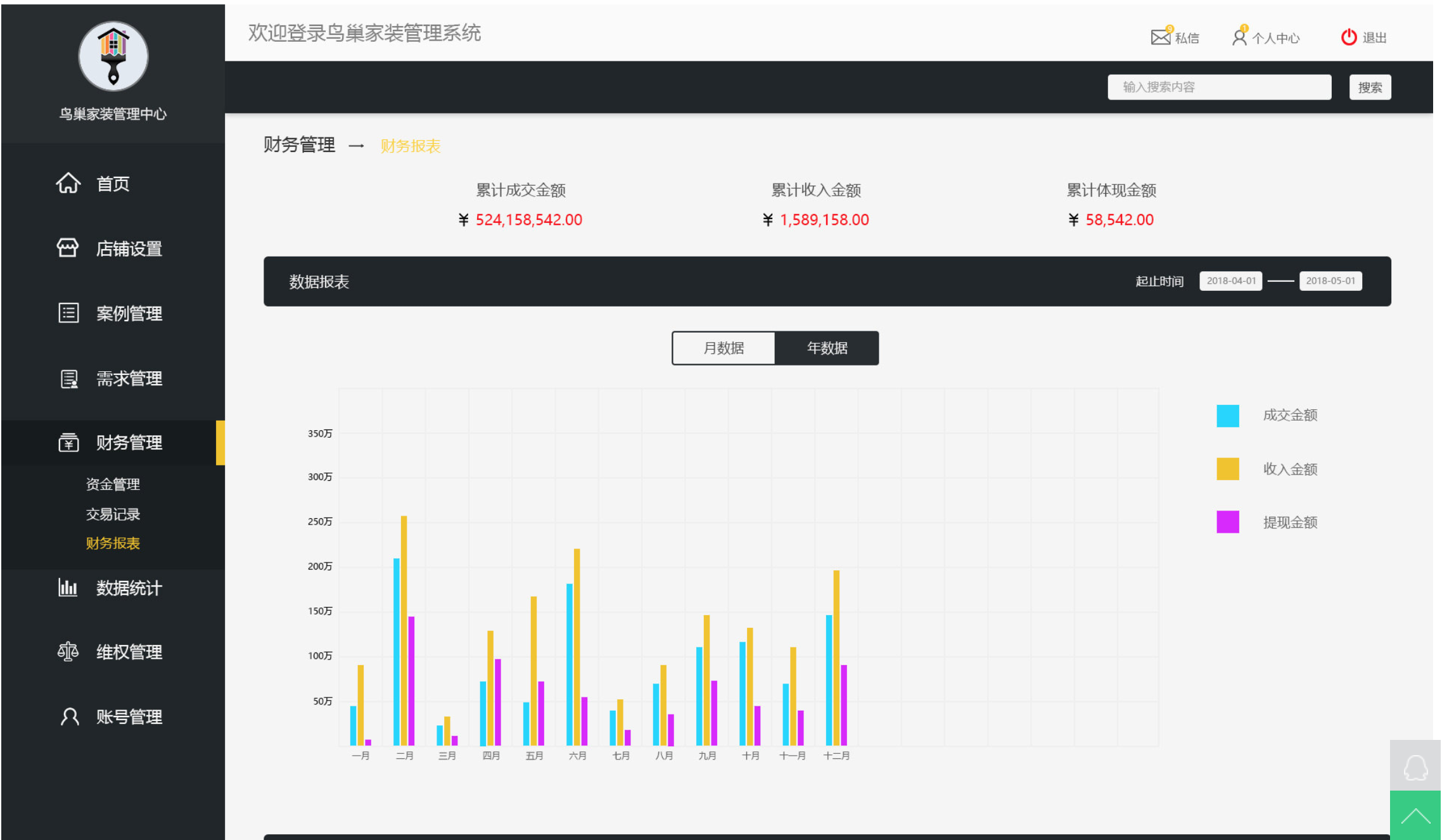
Task: Click the 数据报表 panel title
Action: click(319, 282)
